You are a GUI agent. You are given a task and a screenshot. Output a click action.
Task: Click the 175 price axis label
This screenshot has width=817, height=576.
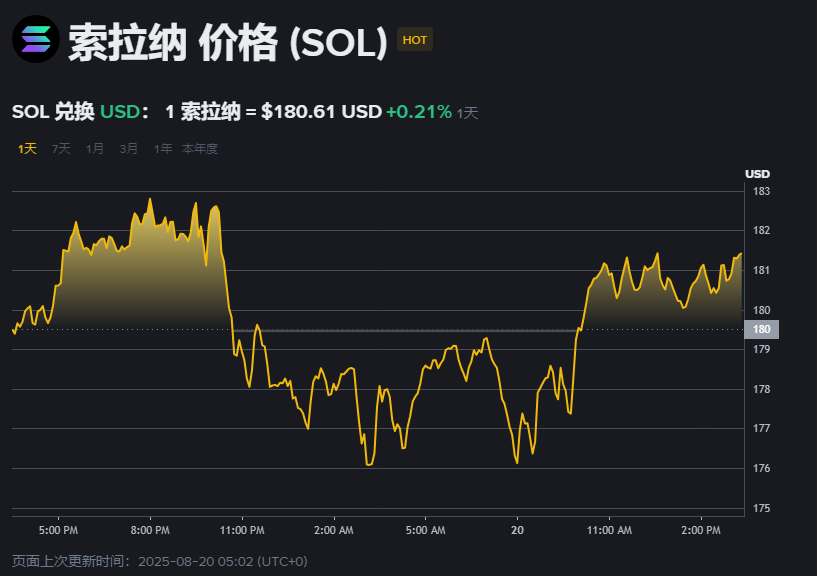pyautogui.click(x=761, y=508)
